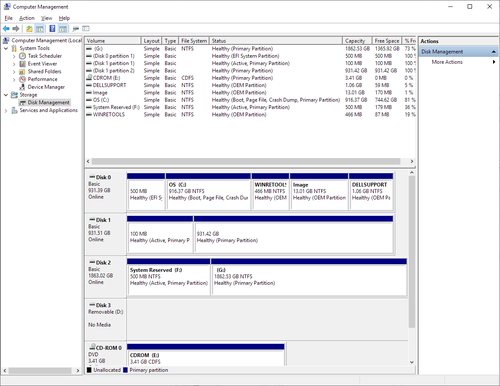Toggle the Show/Hide Action Pane toolbar icon
The width and height of the screenshot is (500, 386).
[x=63, y=29]
